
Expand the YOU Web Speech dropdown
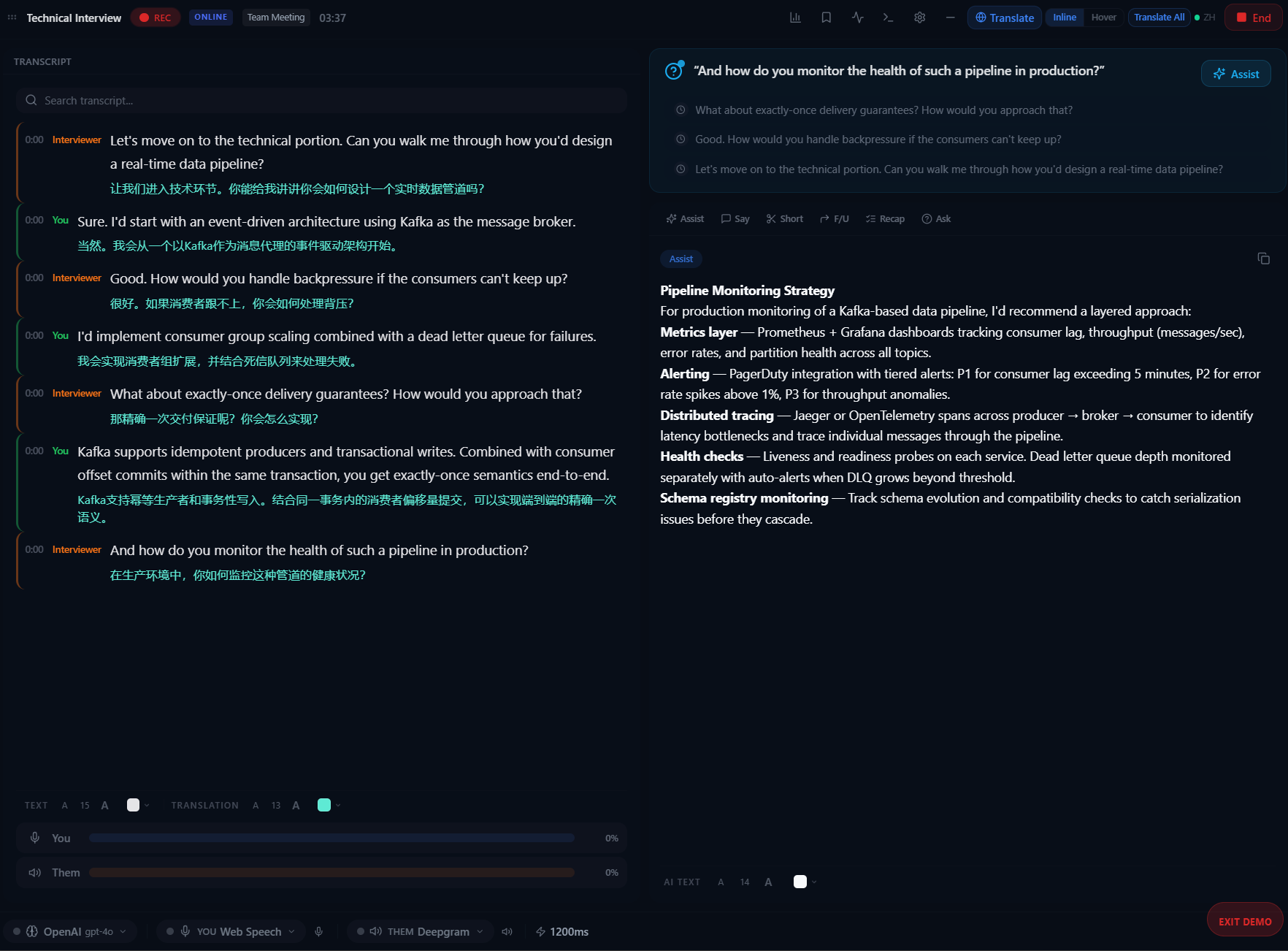click(x=230, y=931)
